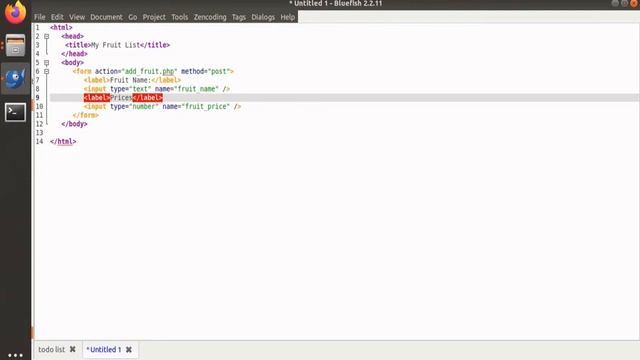Close the Untitled 1 tab

coord(129,349)
